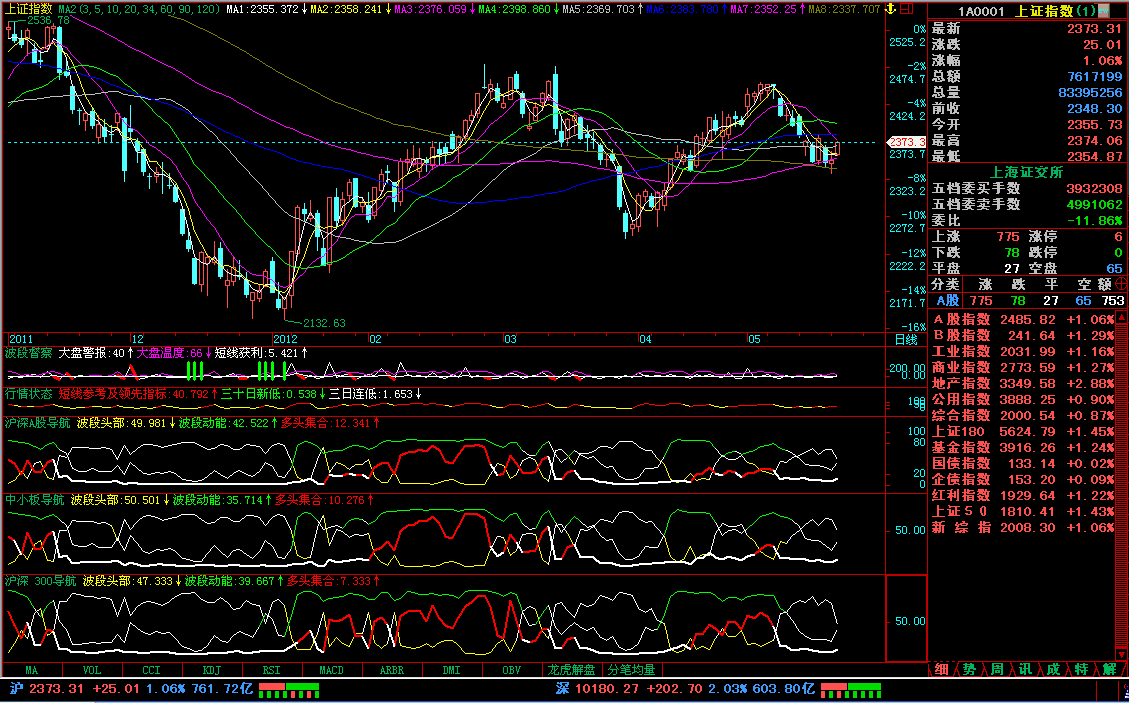Screen dimensions: 1129x703
Task: Click the 大盘温度:66 readout
Action: [174, 353]
